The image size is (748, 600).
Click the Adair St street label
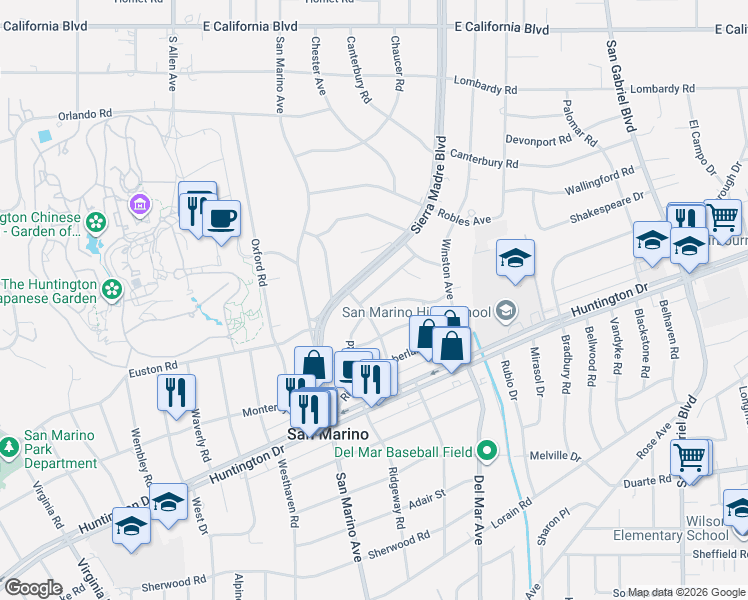pyautogui.click(x=427, y=499)
